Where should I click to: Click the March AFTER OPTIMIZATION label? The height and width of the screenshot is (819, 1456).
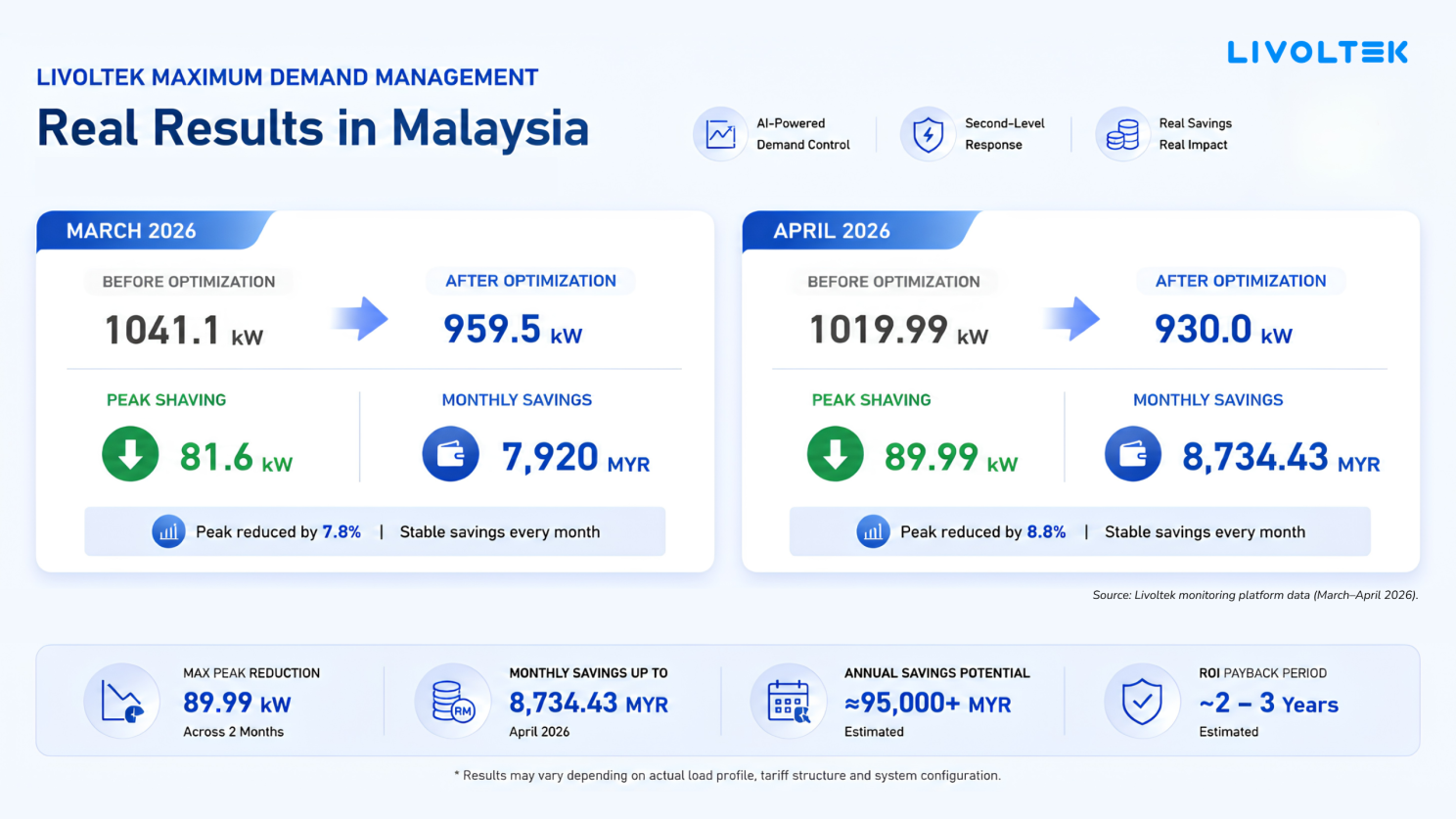point(530,281)
